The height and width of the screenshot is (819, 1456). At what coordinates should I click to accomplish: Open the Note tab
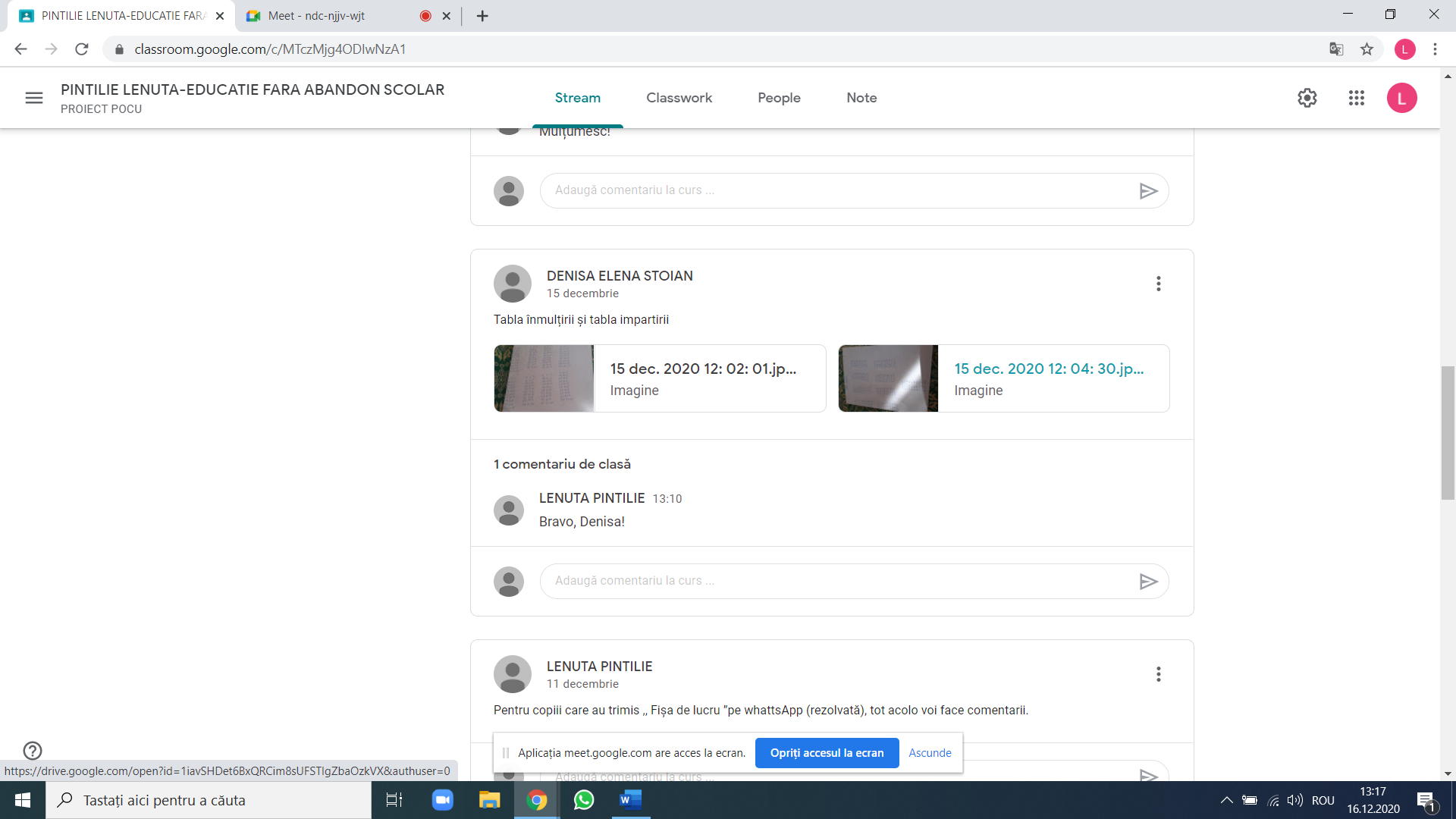(861, 98)
